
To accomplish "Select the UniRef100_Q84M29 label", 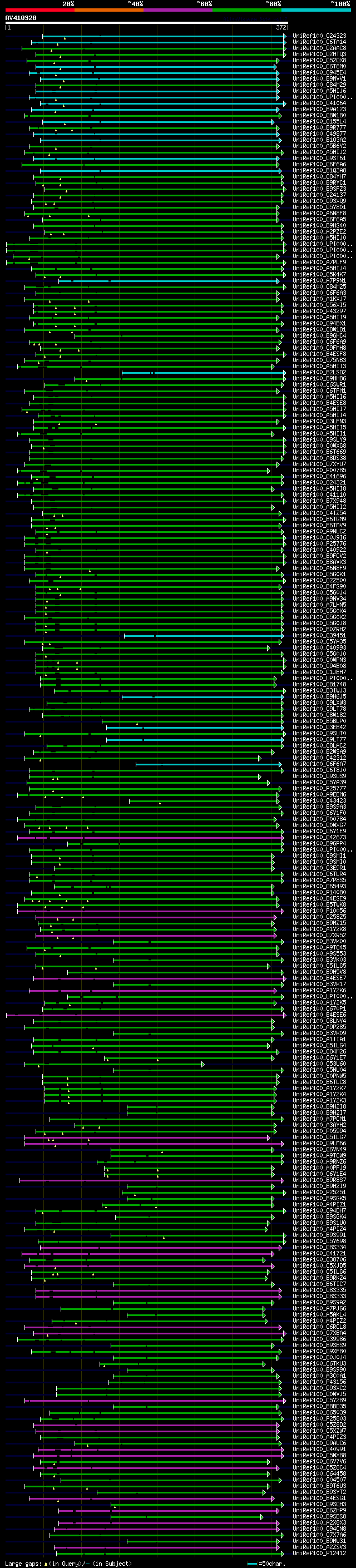I will click(x=319, y=85).
